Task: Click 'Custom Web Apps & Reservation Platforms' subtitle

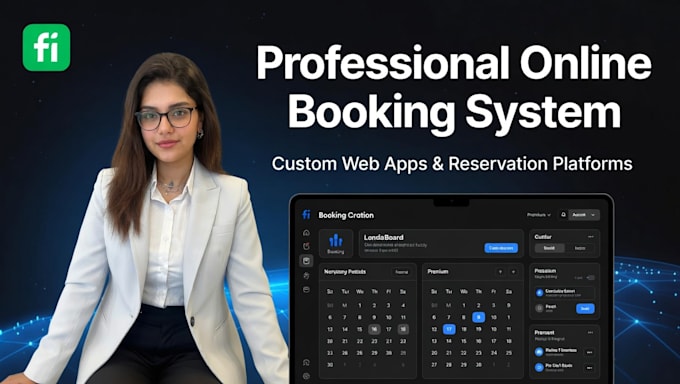Action: (x=452, y=164)
